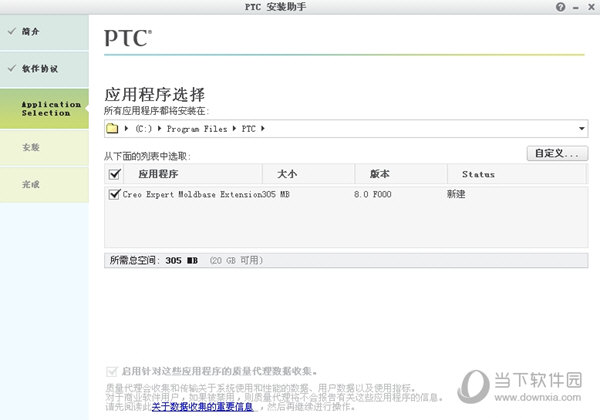Uncheck Creo Expert Moldbase Extension checkbox

pos(114,194)
